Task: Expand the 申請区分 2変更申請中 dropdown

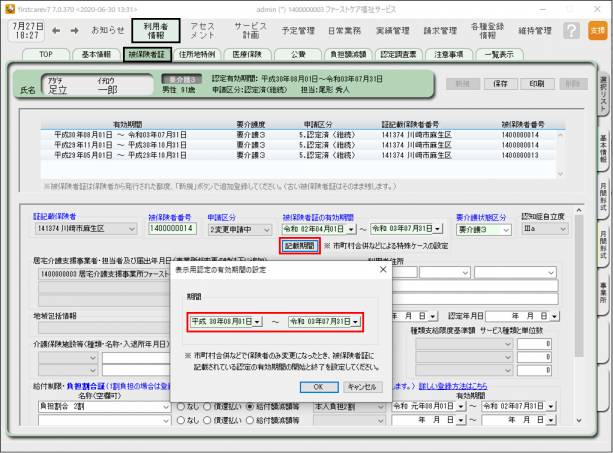Action: (x=267, y=229)
